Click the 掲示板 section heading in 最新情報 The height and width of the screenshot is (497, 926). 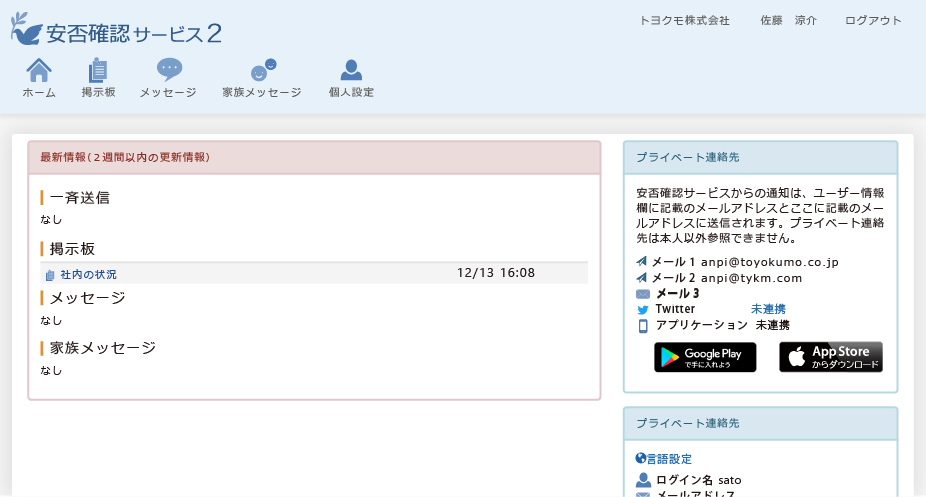pos(72,248)
